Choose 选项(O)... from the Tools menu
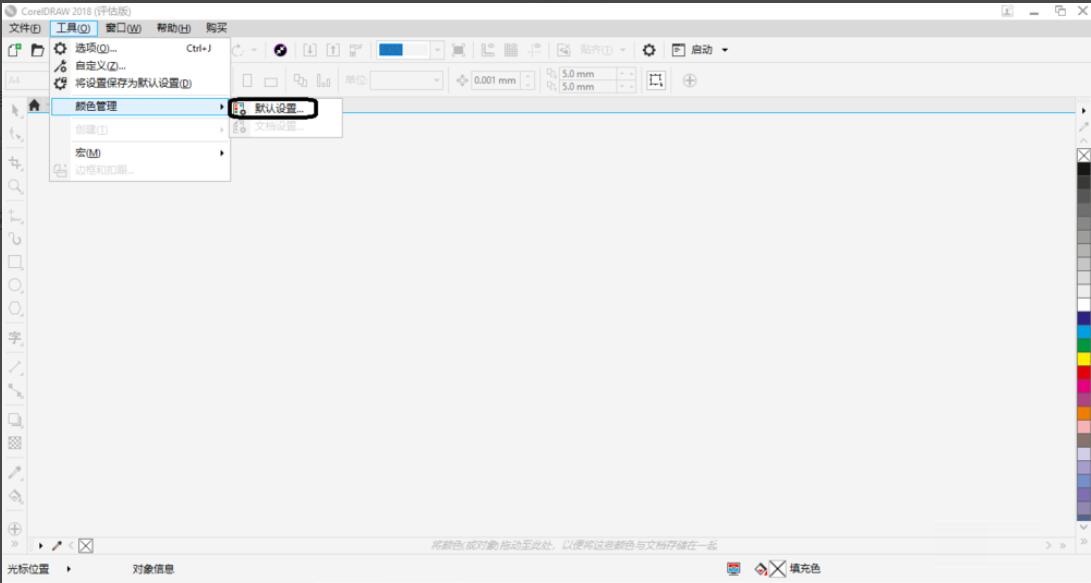 point(140,48)
